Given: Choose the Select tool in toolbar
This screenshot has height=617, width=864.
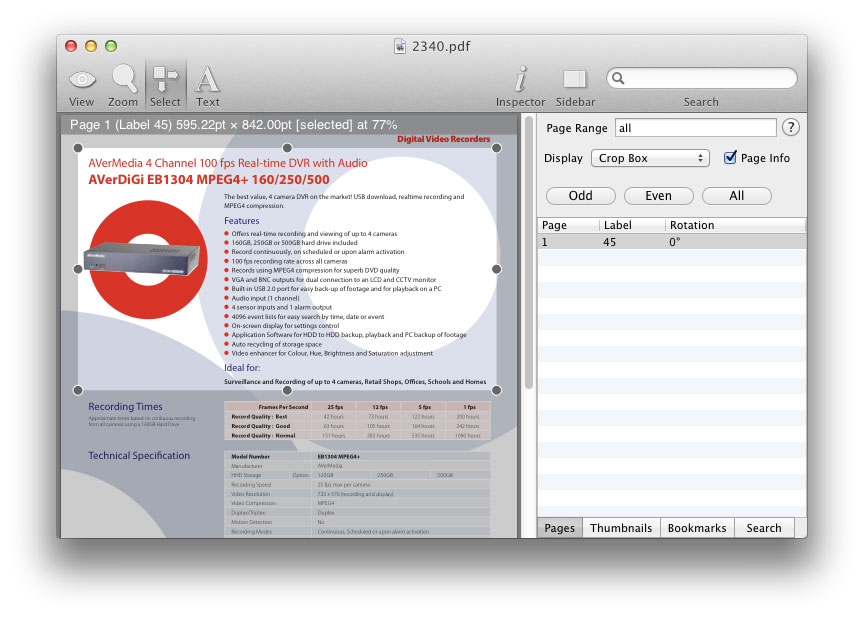Looking at the screenshot, I should [165, 86].
